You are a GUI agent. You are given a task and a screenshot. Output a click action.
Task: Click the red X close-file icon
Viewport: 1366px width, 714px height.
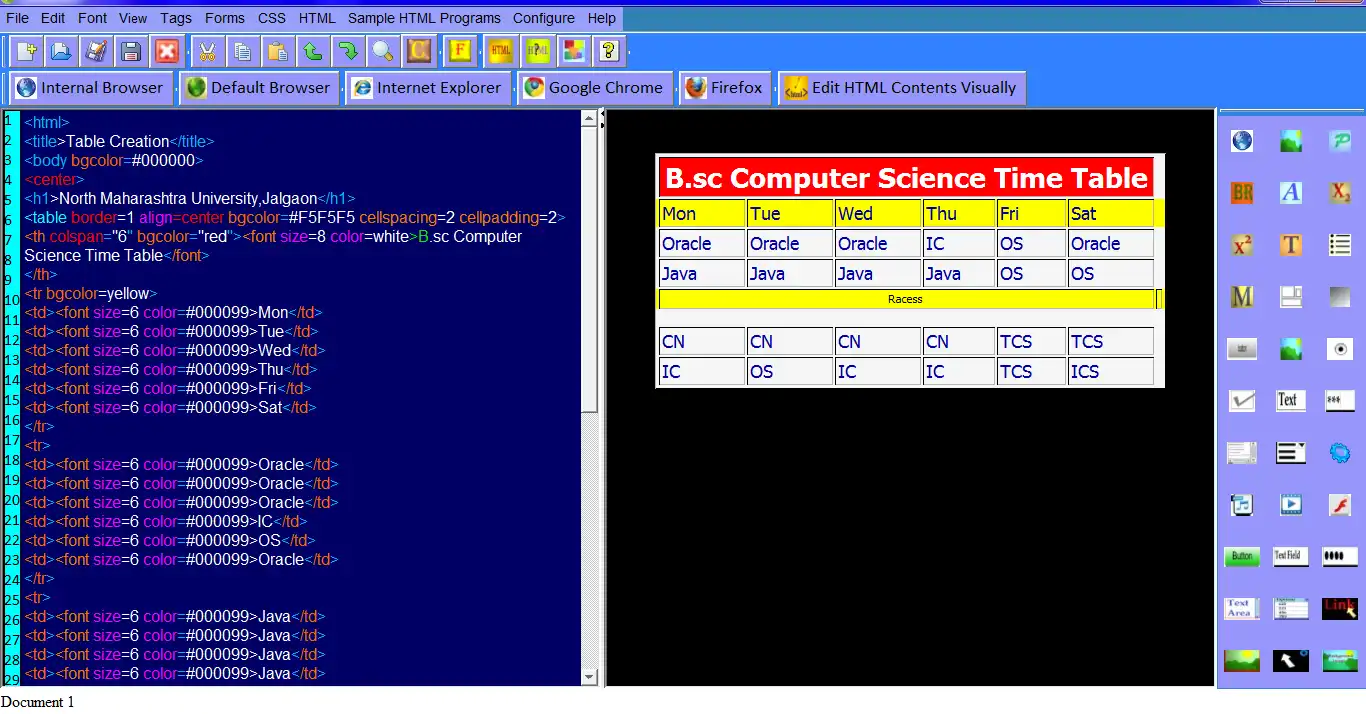[166, 51]
